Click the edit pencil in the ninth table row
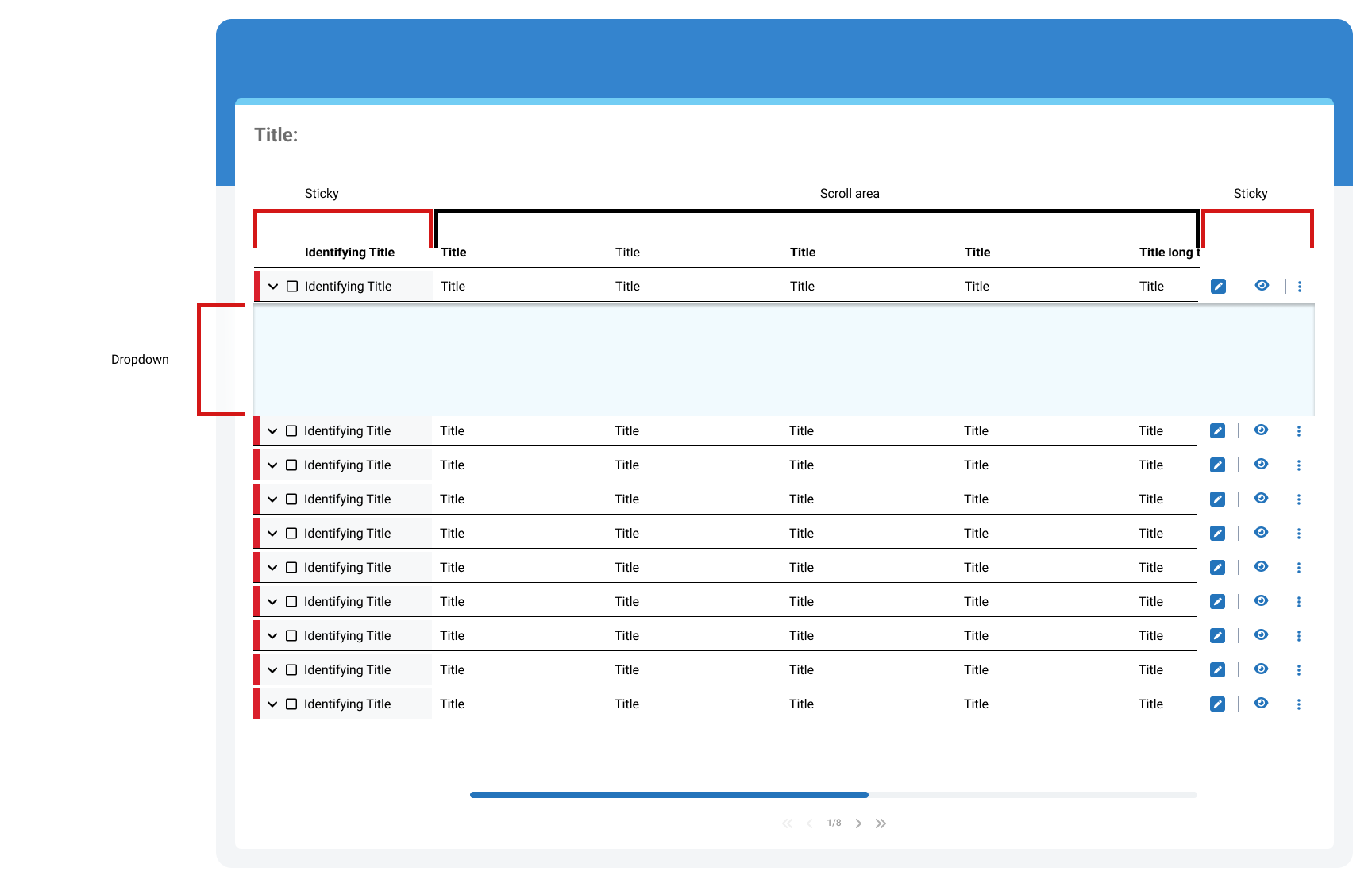Image resolution: width=1372 pixels, height=887 pixels. pos(1217,670)
